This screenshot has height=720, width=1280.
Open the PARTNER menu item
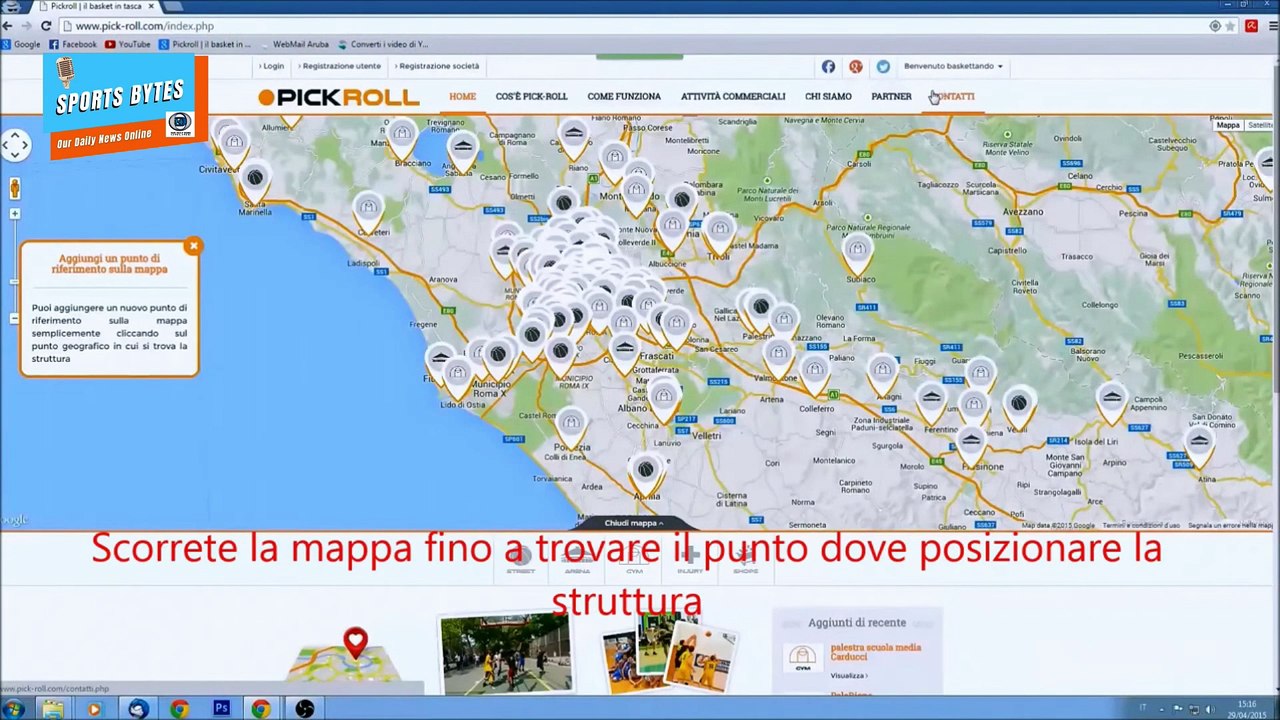point(891,97)
